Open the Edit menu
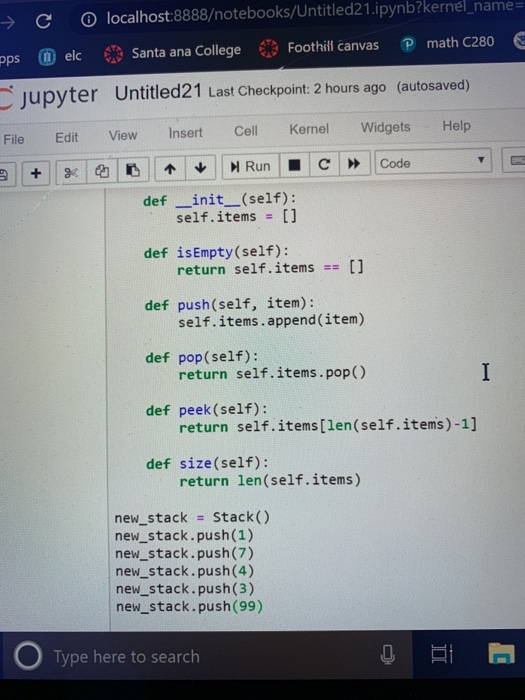 [x=67, y=137]
